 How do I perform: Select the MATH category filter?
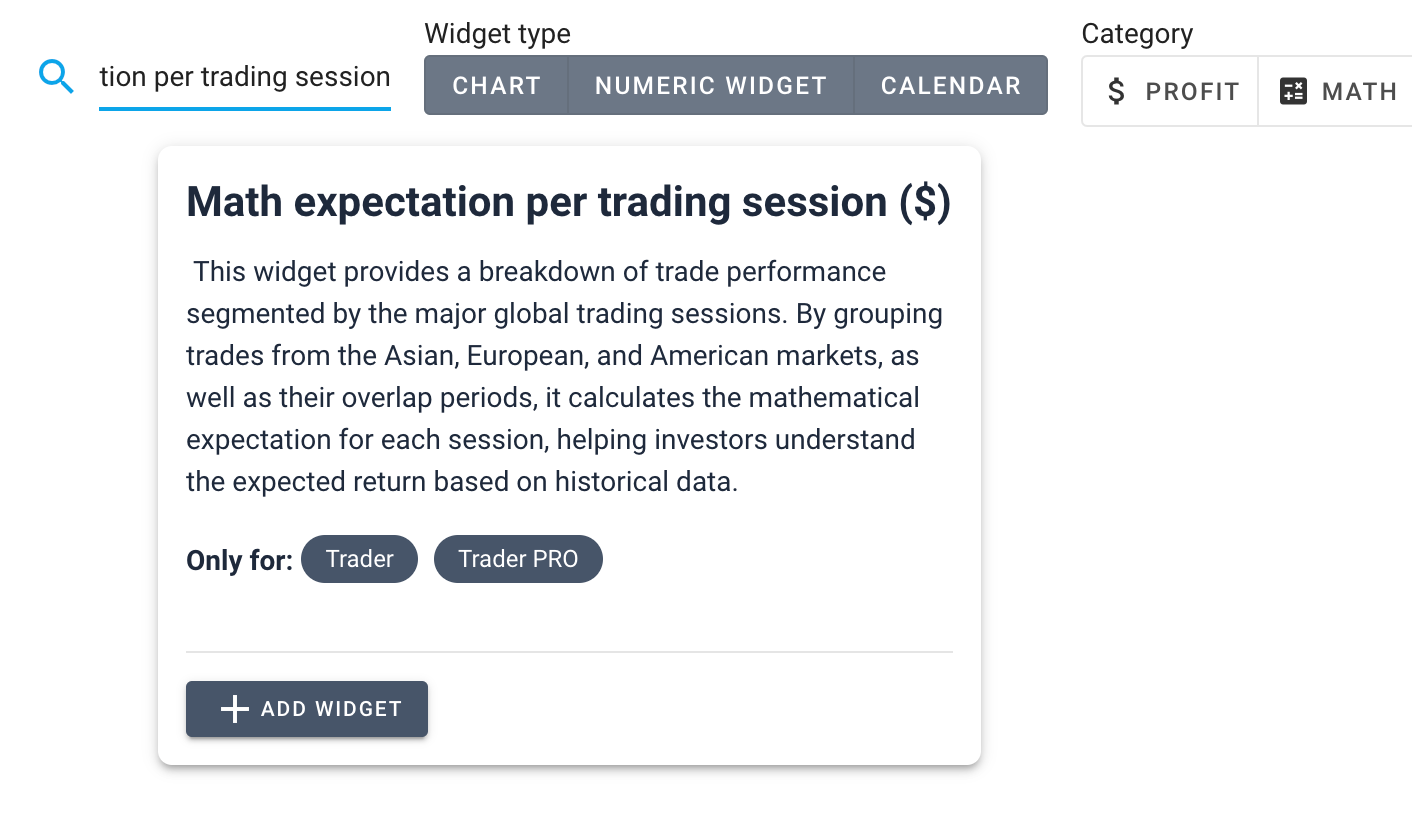(1336, 92)
